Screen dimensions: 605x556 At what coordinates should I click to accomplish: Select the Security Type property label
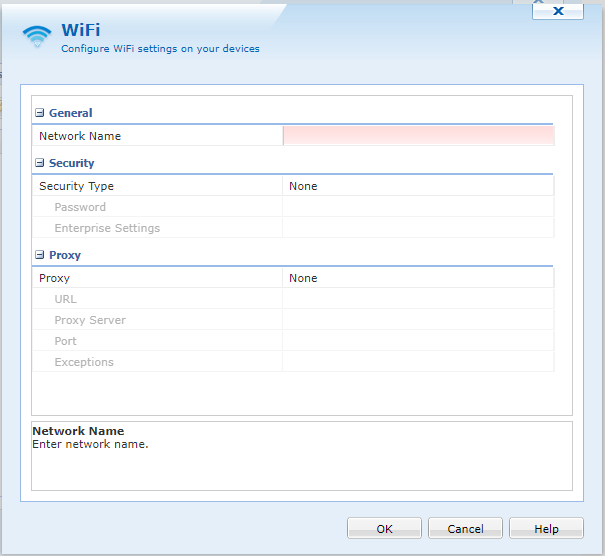[x=77, y=186]
